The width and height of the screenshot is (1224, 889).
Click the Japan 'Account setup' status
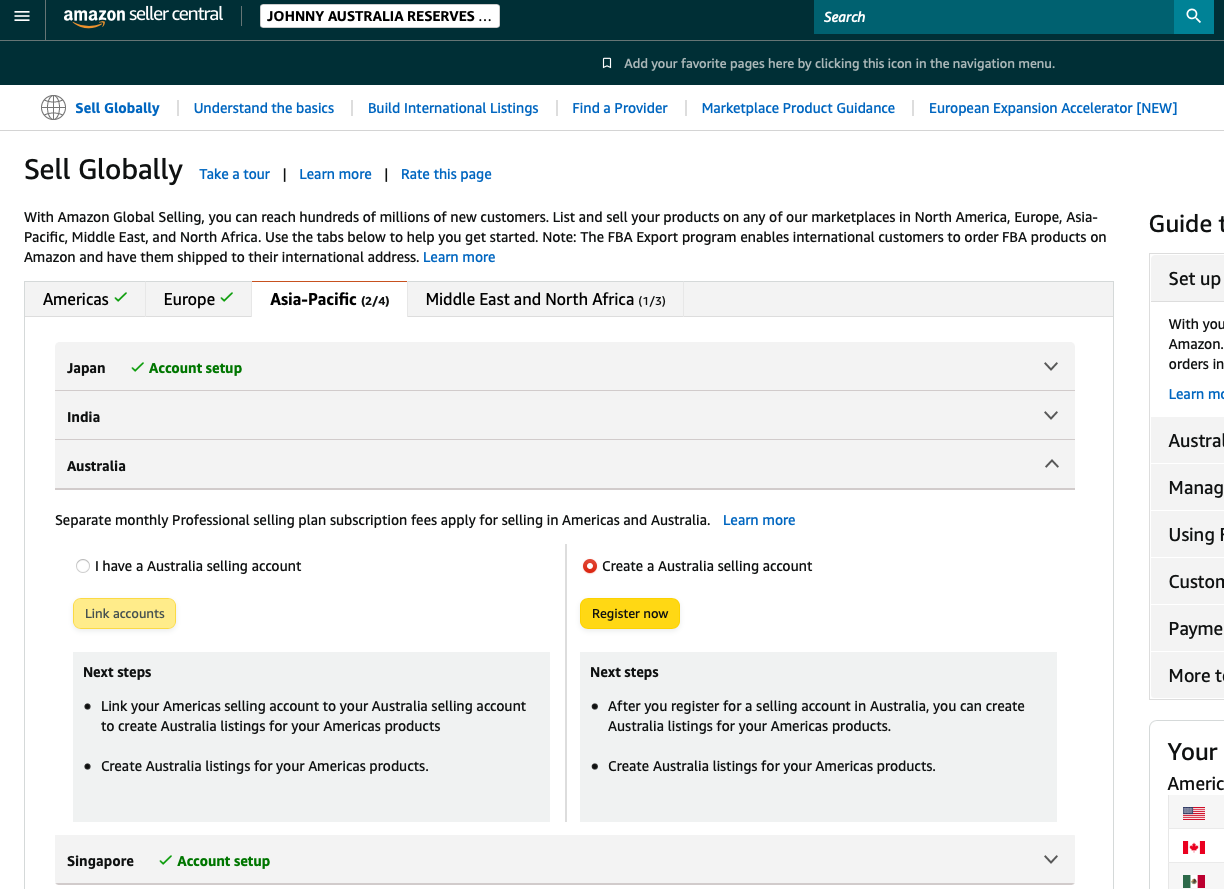[x=187, y=368]
